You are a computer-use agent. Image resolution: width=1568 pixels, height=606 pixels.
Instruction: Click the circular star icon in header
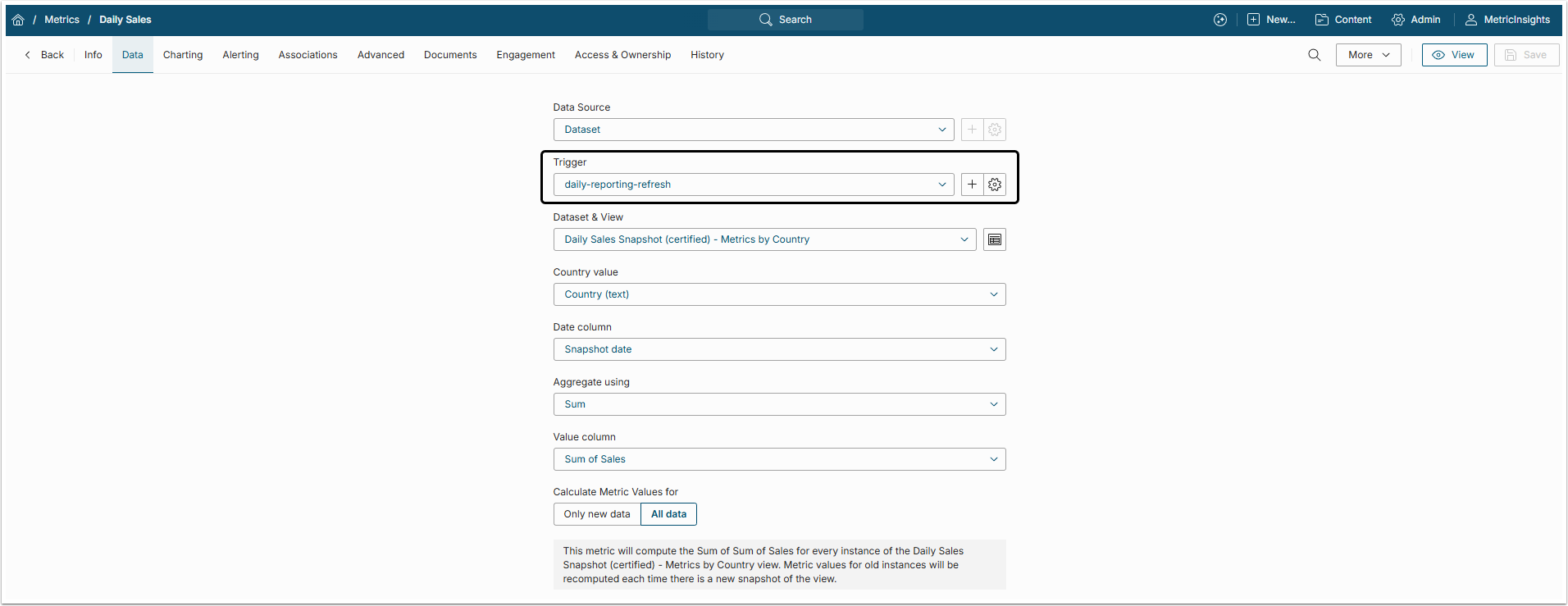tap(1220, 20)
